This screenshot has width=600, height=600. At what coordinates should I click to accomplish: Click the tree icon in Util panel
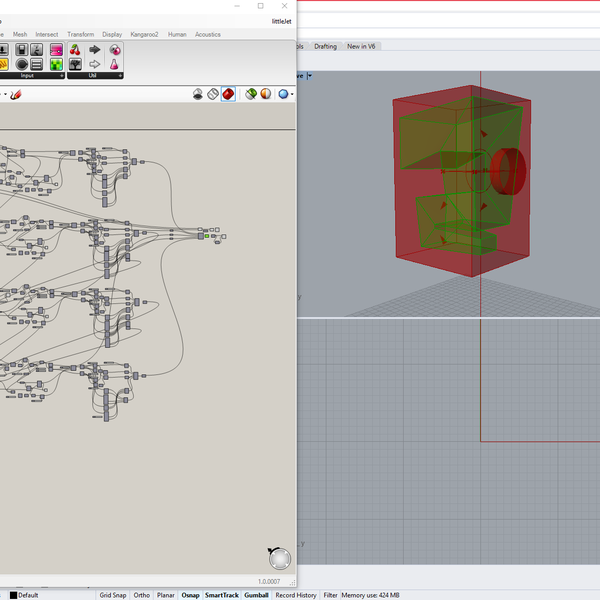point(76,65)
